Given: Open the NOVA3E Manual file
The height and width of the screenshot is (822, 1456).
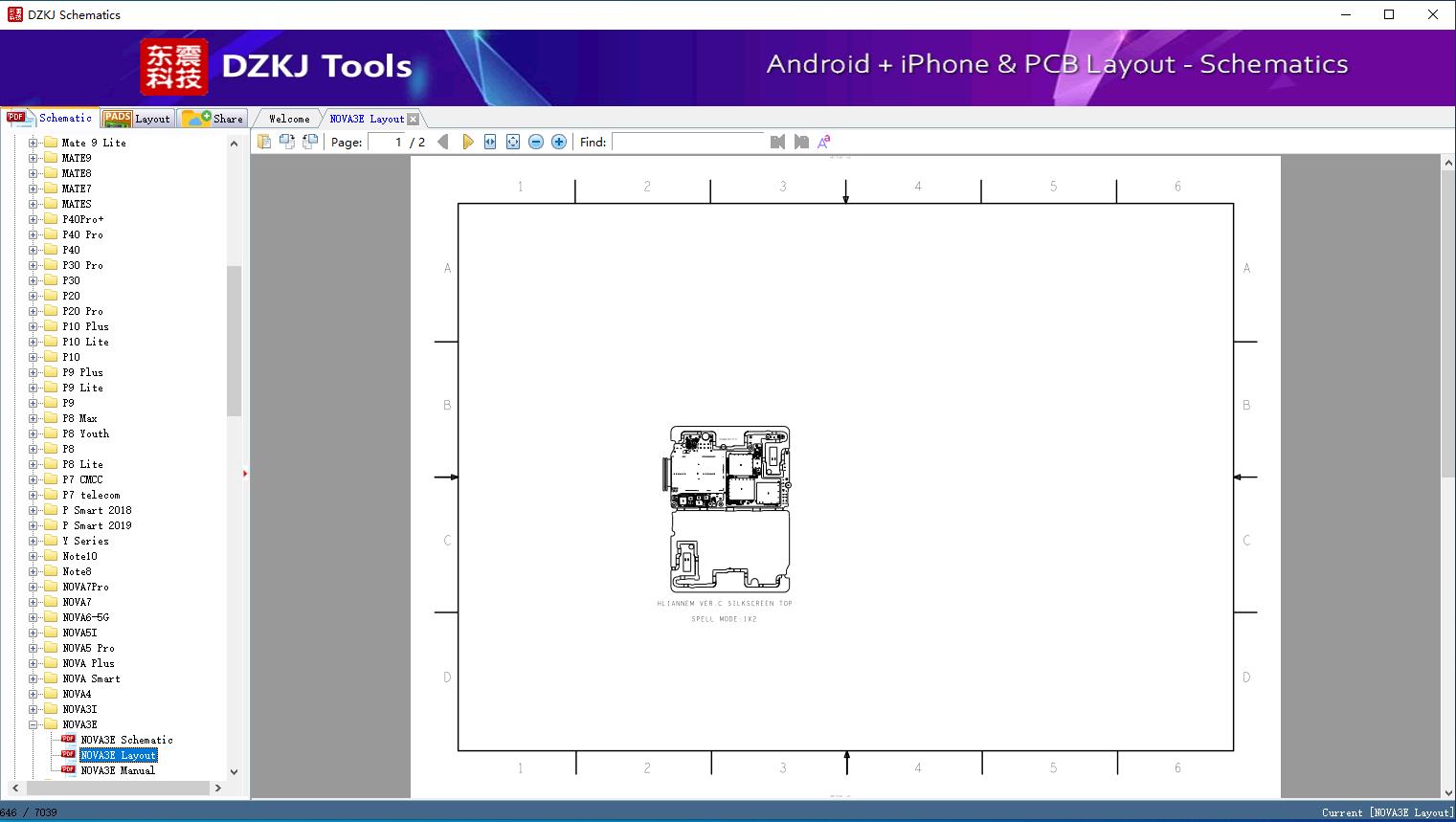Looking at the screenshot, I should pyautogui.click(x=117, y=770).
